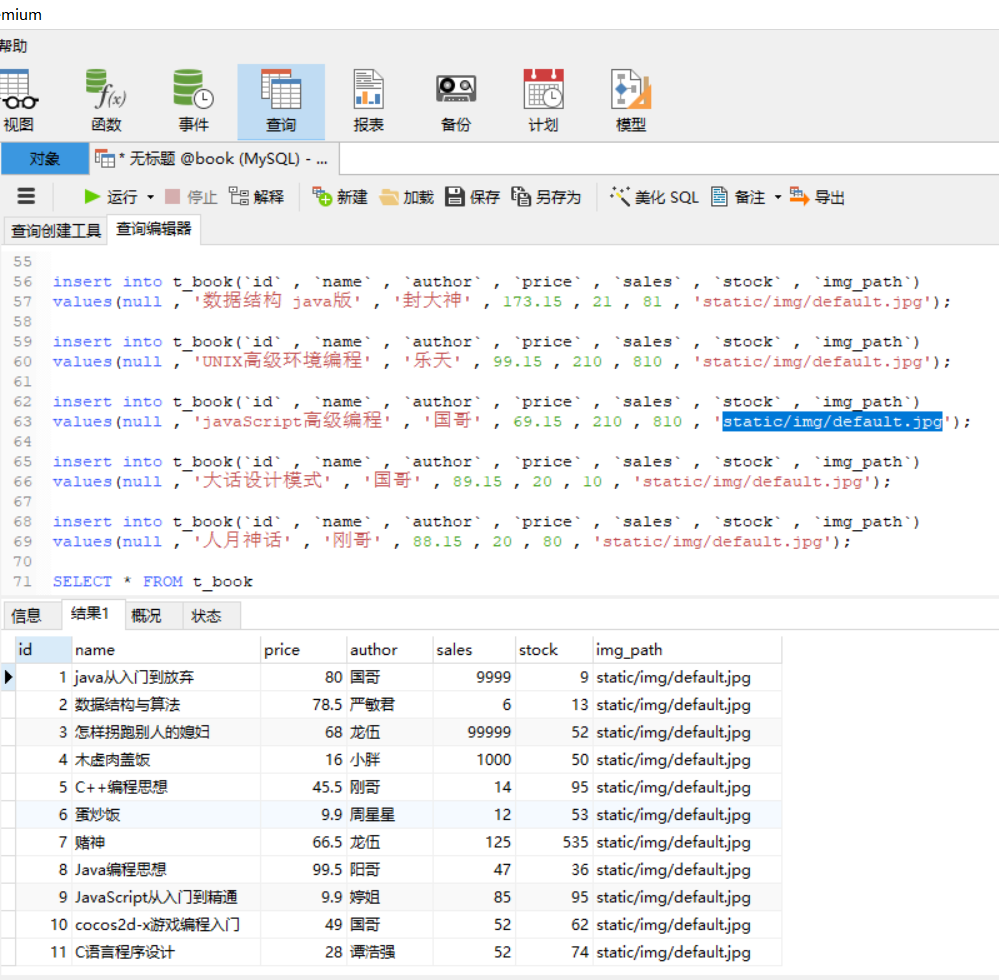Select the cell '数据结构与算法'
The height and width of the screenshot is (980, 999).
click(166, 705)
